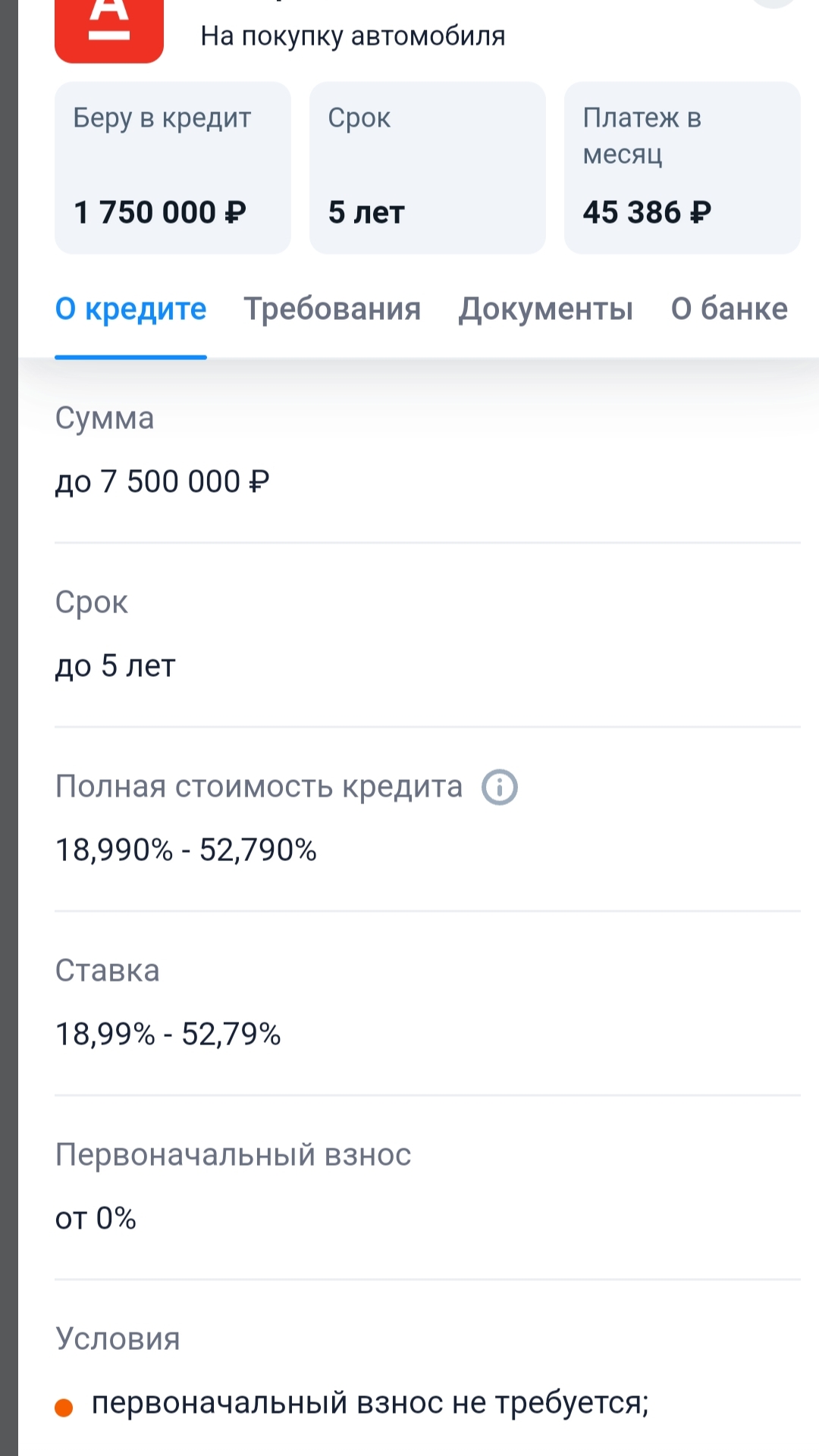The width and height of the screenshot is (819, 1456).
Task: Tap the Полная стоимость кредита label
Action: pyautogui.click(x=259, y=787)
